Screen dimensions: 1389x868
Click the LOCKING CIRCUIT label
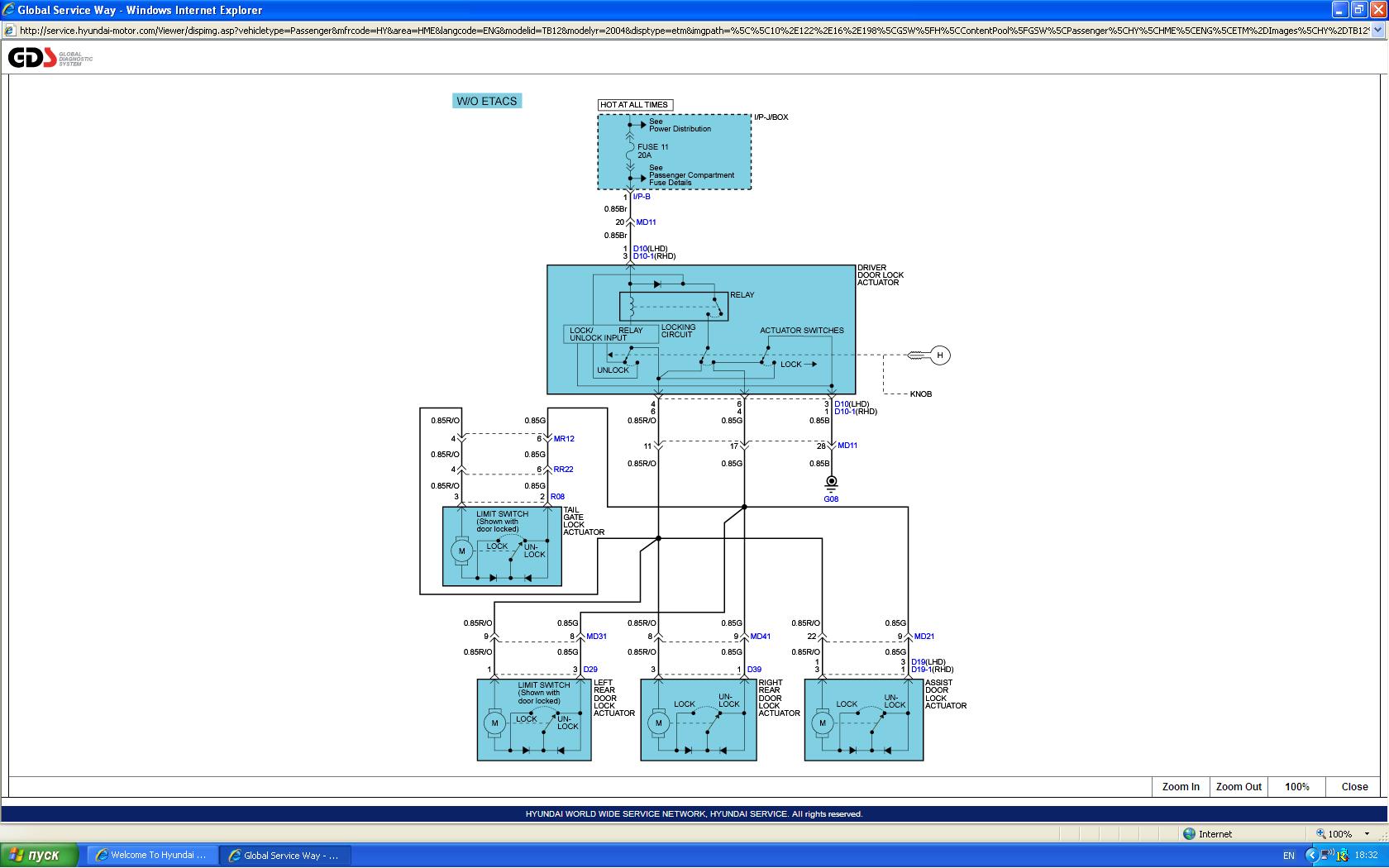(678, 331)
